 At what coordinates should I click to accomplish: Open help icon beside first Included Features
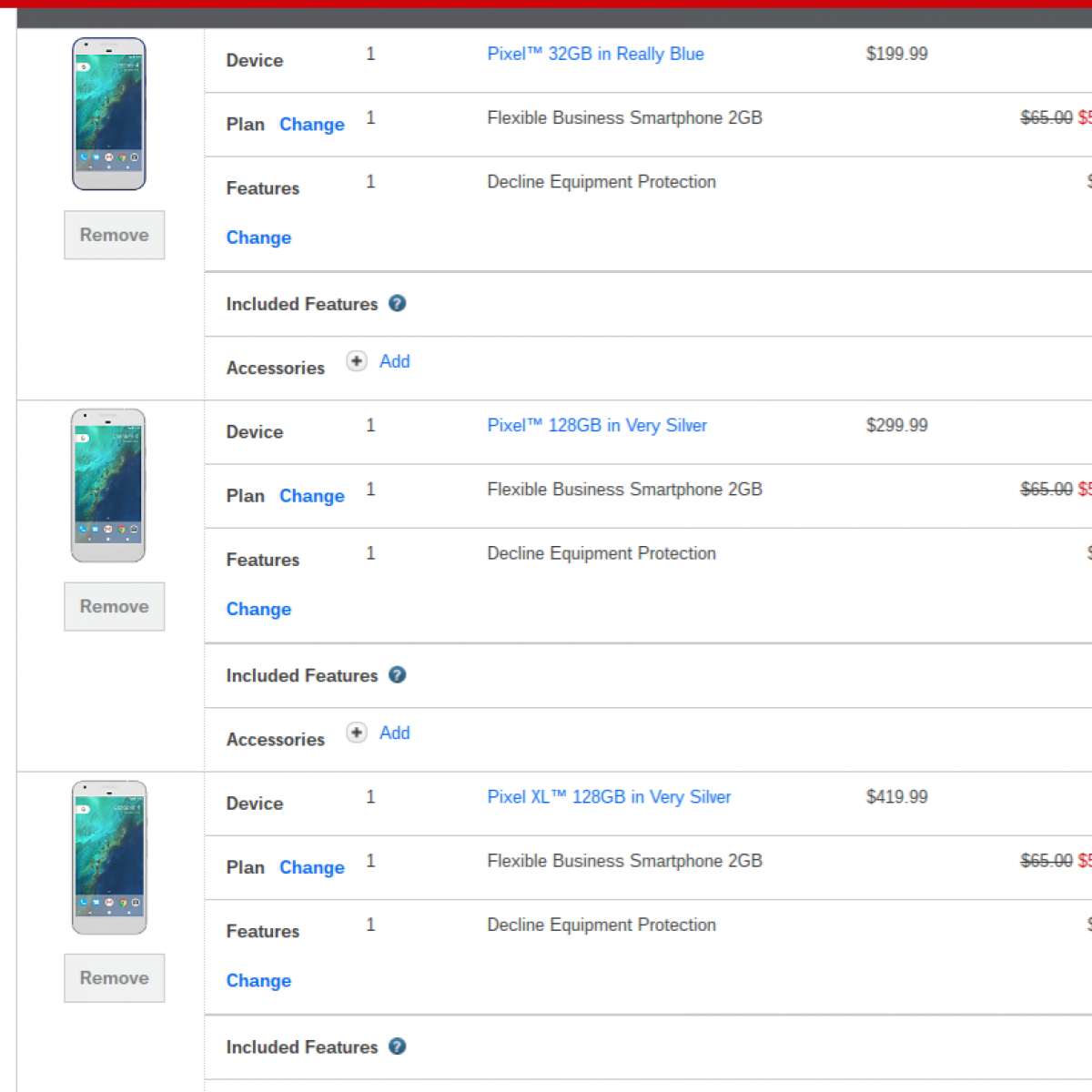tap(397, 303)
